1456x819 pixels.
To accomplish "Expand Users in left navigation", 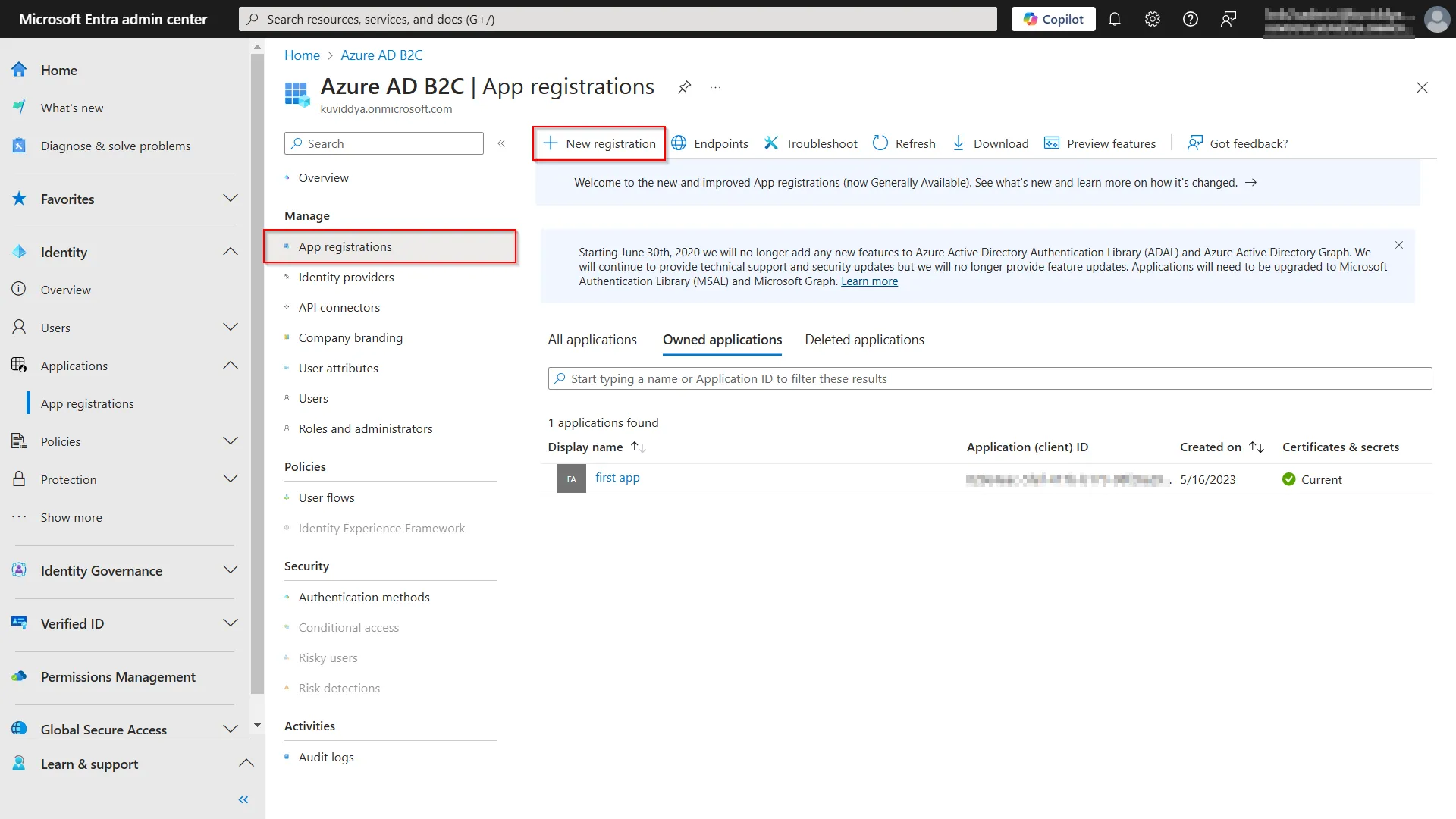I will click(x=231, y=328).
